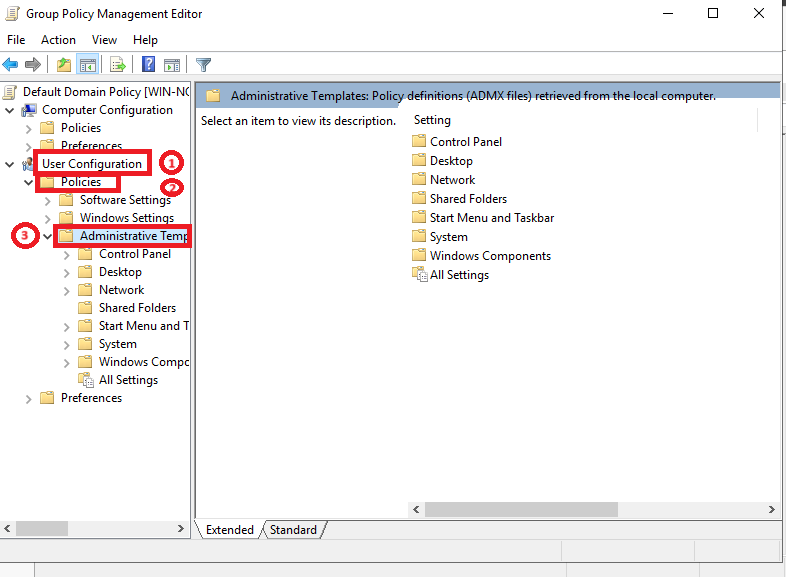Screen dimensions: 786x577
Task: Select Windows Settings in the tree
Action: pyautogui.click(x=127, y=218)
